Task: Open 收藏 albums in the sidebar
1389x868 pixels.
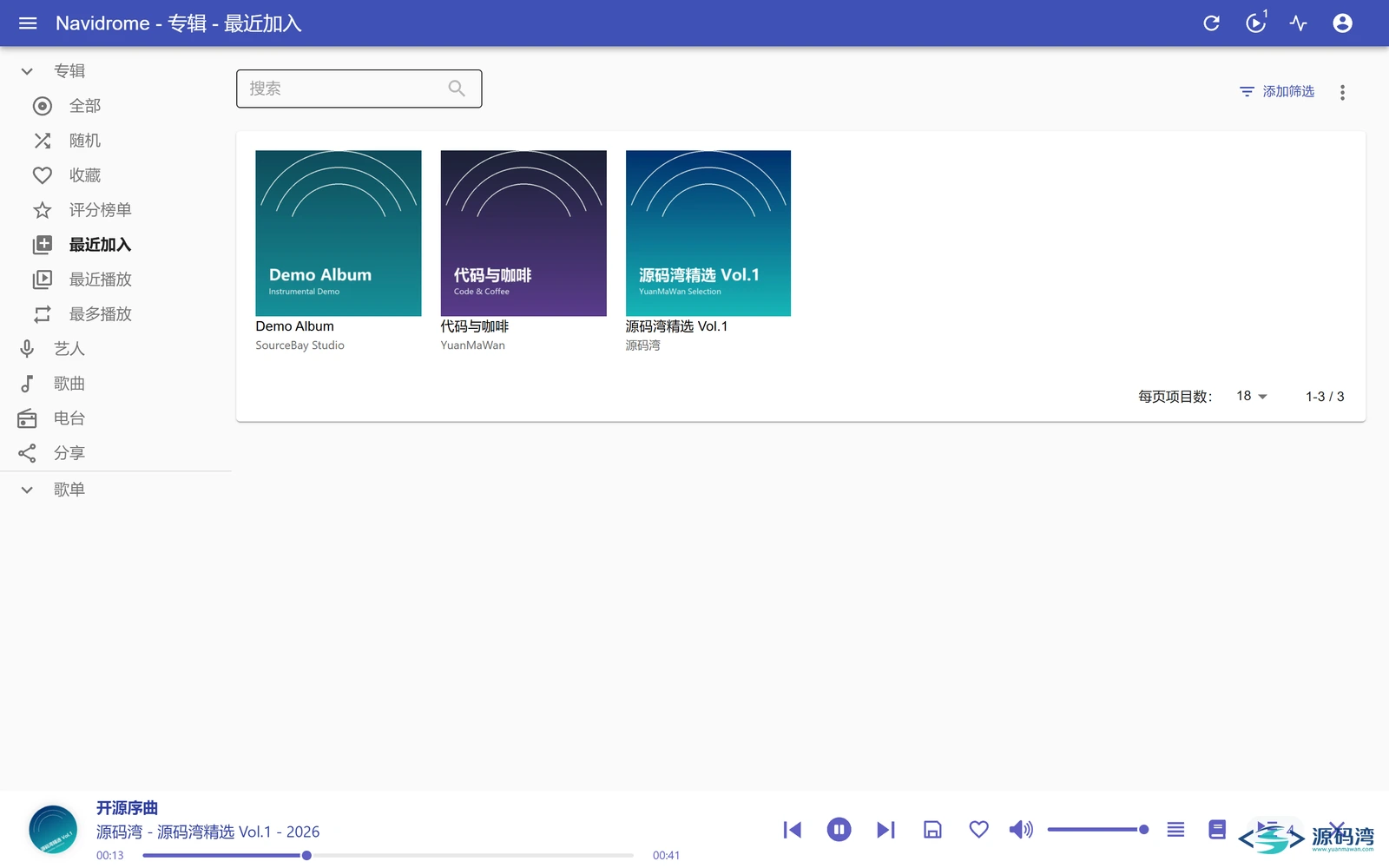Action: [116, 175]
